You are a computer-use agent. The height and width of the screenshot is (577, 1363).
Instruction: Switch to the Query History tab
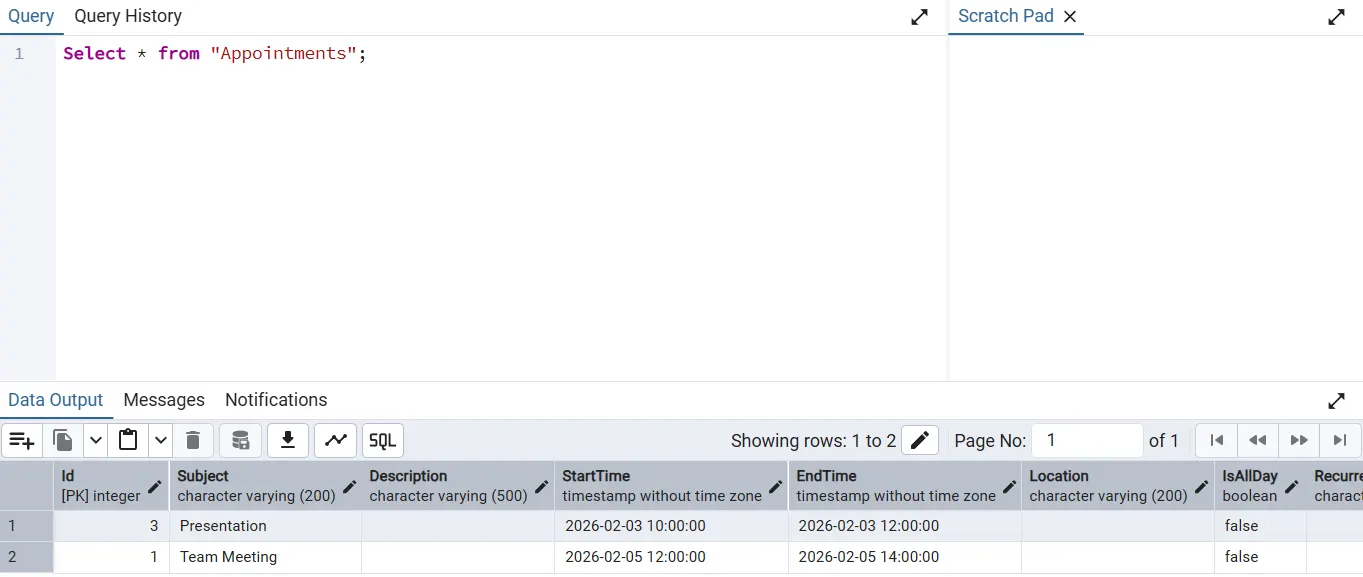[x=128, y=16]
